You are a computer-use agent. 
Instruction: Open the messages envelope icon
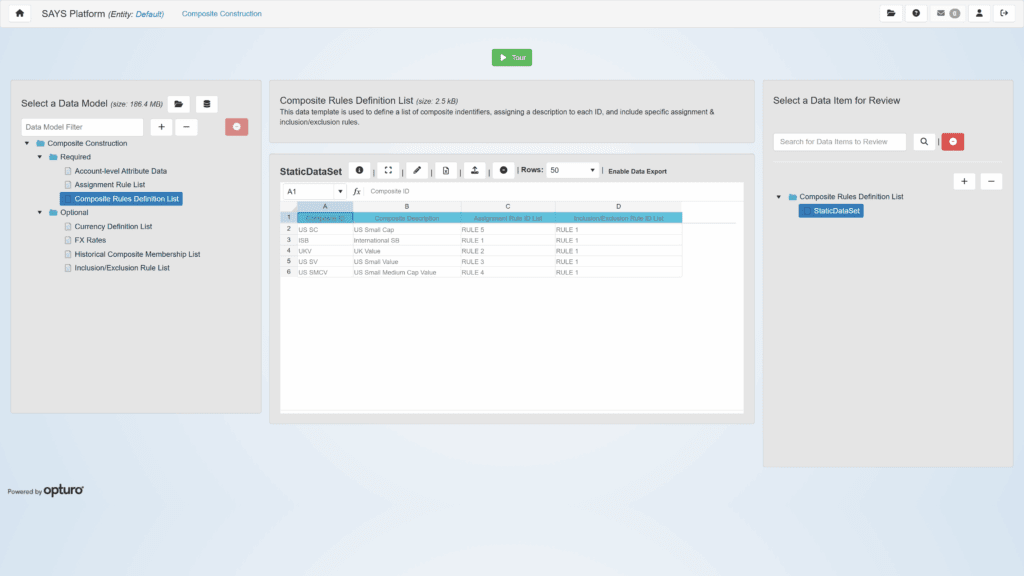[947, 13]
